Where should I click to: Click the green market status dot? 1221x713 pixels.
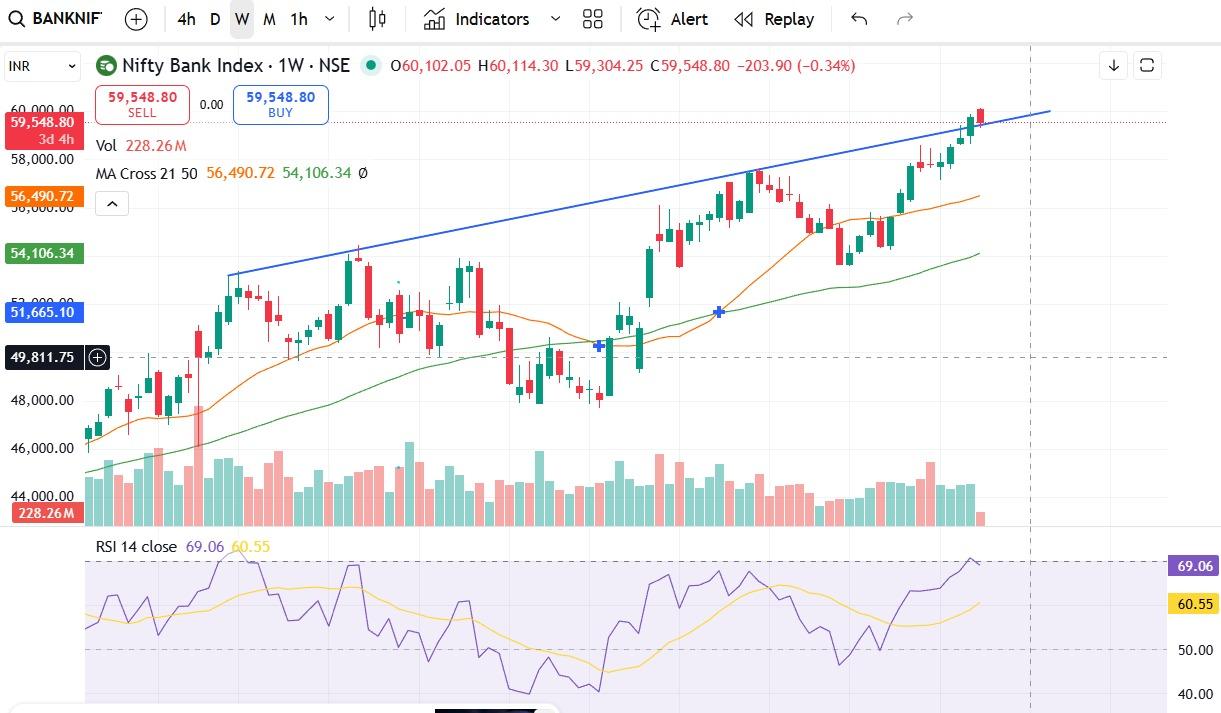[x=371, y=66]
